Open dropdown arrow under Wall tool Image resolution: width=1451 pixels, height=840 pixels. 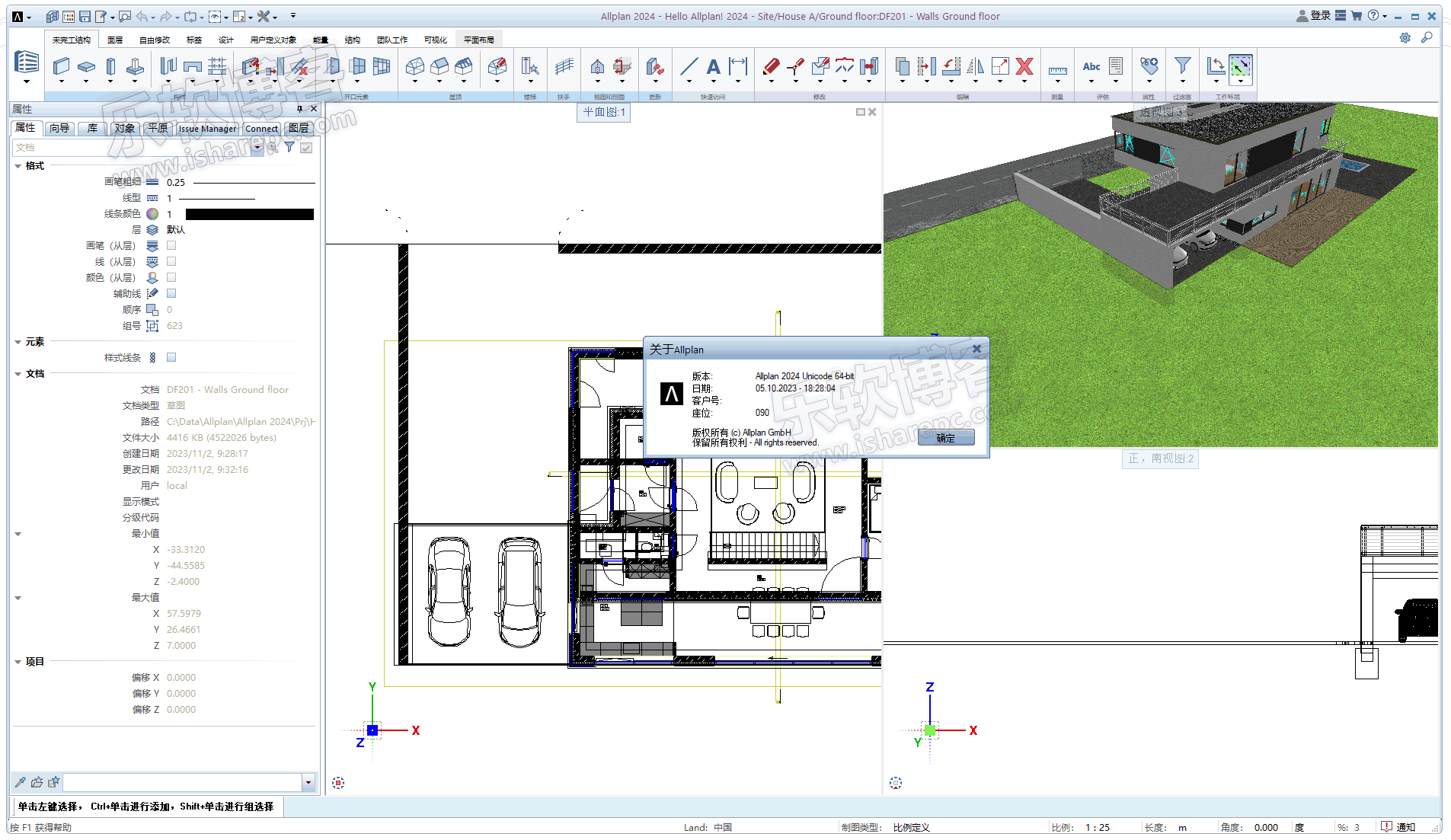(62, 81)
